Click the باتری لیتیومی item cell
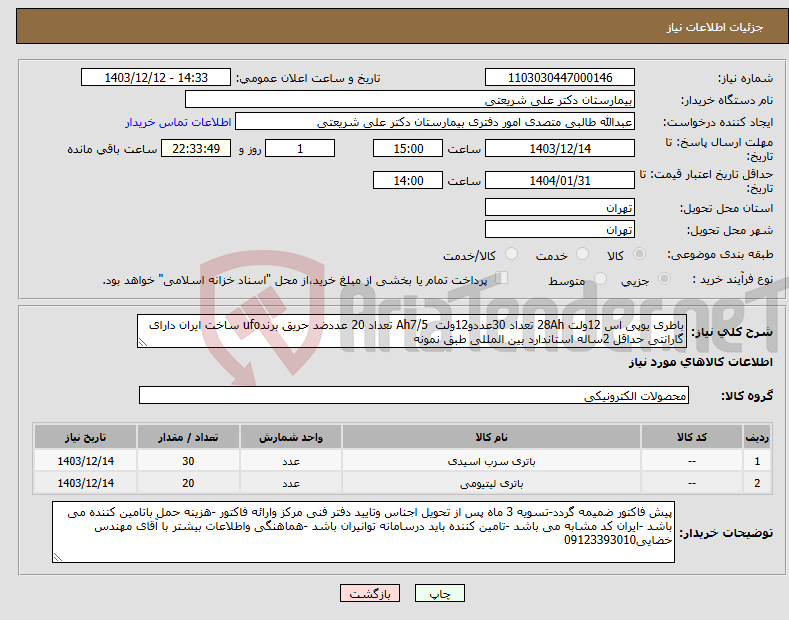789x620 pixels. coord(491,483)
